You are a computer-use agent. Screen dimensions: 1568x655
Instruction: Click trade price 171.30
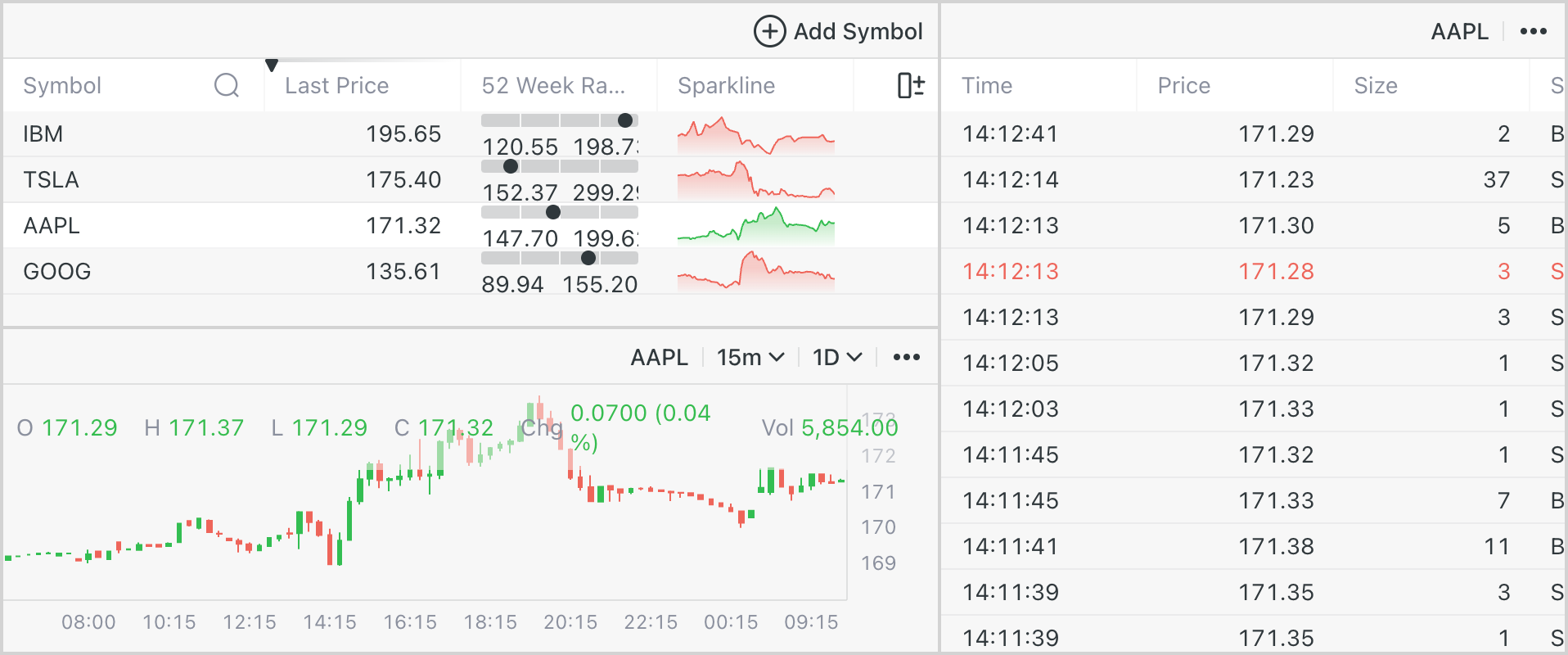pyautogui.click(x=1276, y=225)
